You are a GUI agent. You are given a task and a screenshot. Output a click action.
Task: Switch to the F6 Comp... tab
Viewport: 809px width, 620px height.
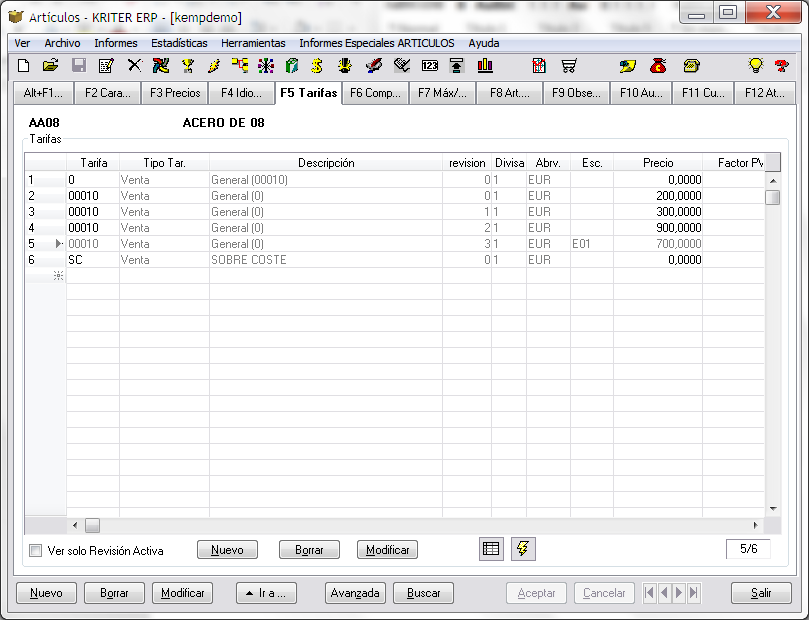[x=375, y=93]
